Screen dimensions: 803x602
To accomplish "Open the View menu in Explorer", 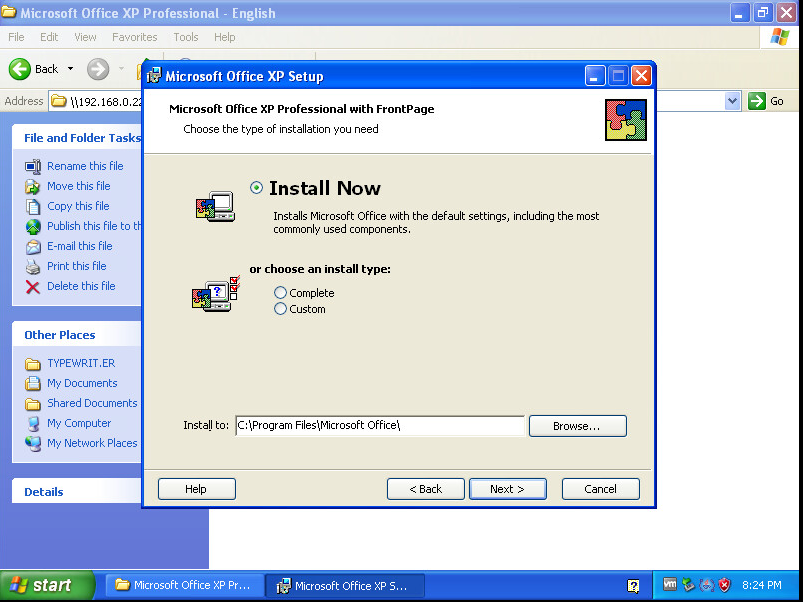I will tap(85, 37).
